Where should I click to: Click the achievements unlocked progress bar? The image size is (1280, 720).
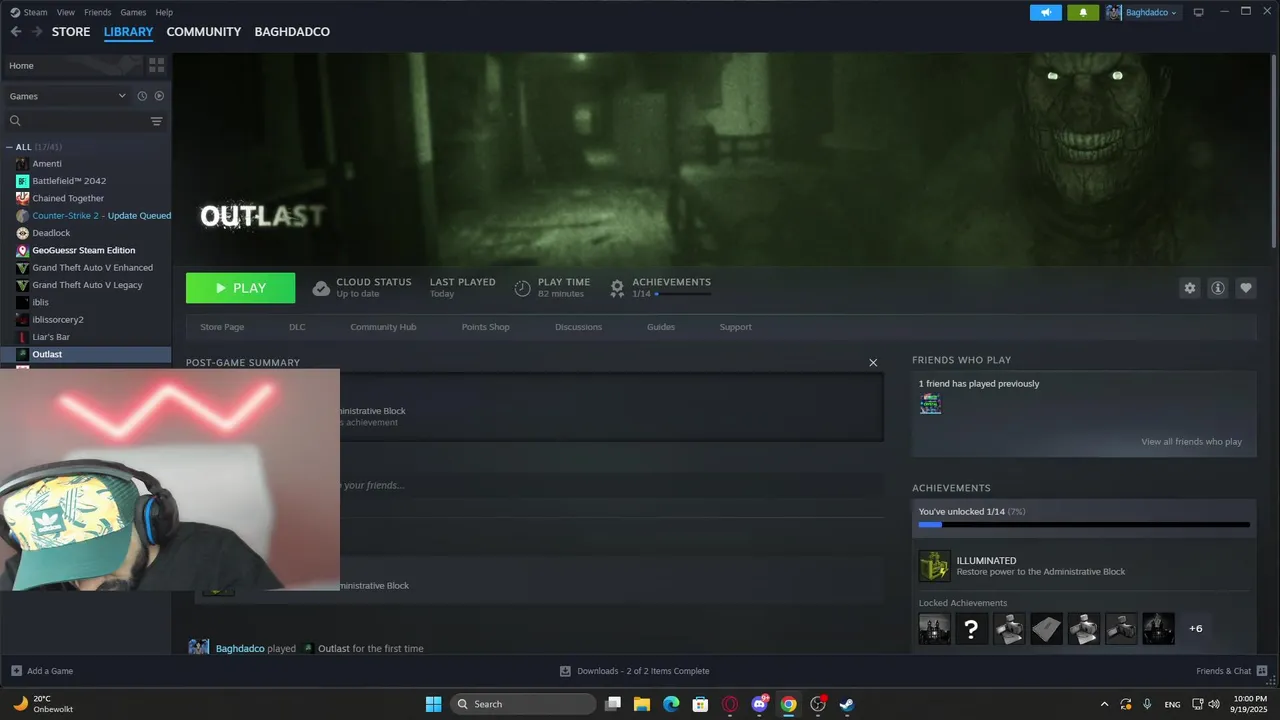(1084, 525)
